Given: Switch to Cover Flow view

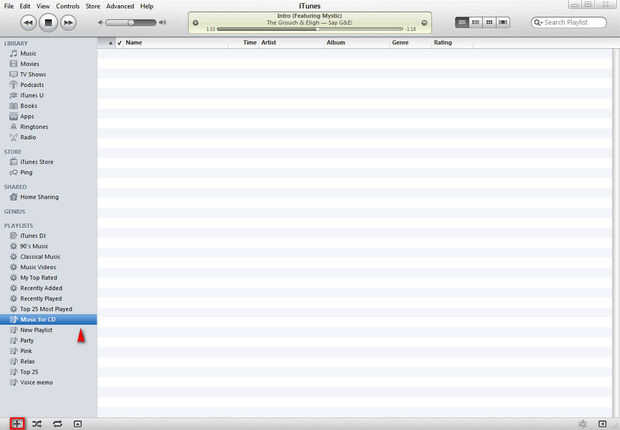Looking at the screenshot, I should 503,23.
